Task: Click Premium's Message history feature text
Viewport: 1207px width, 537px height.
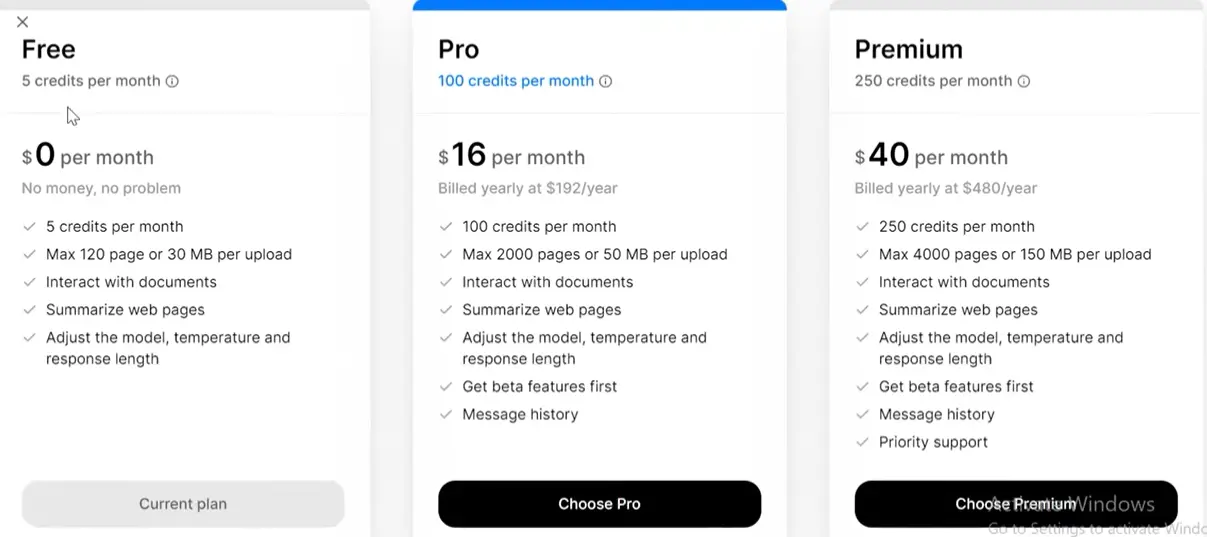Action: [x=936, y=414]
